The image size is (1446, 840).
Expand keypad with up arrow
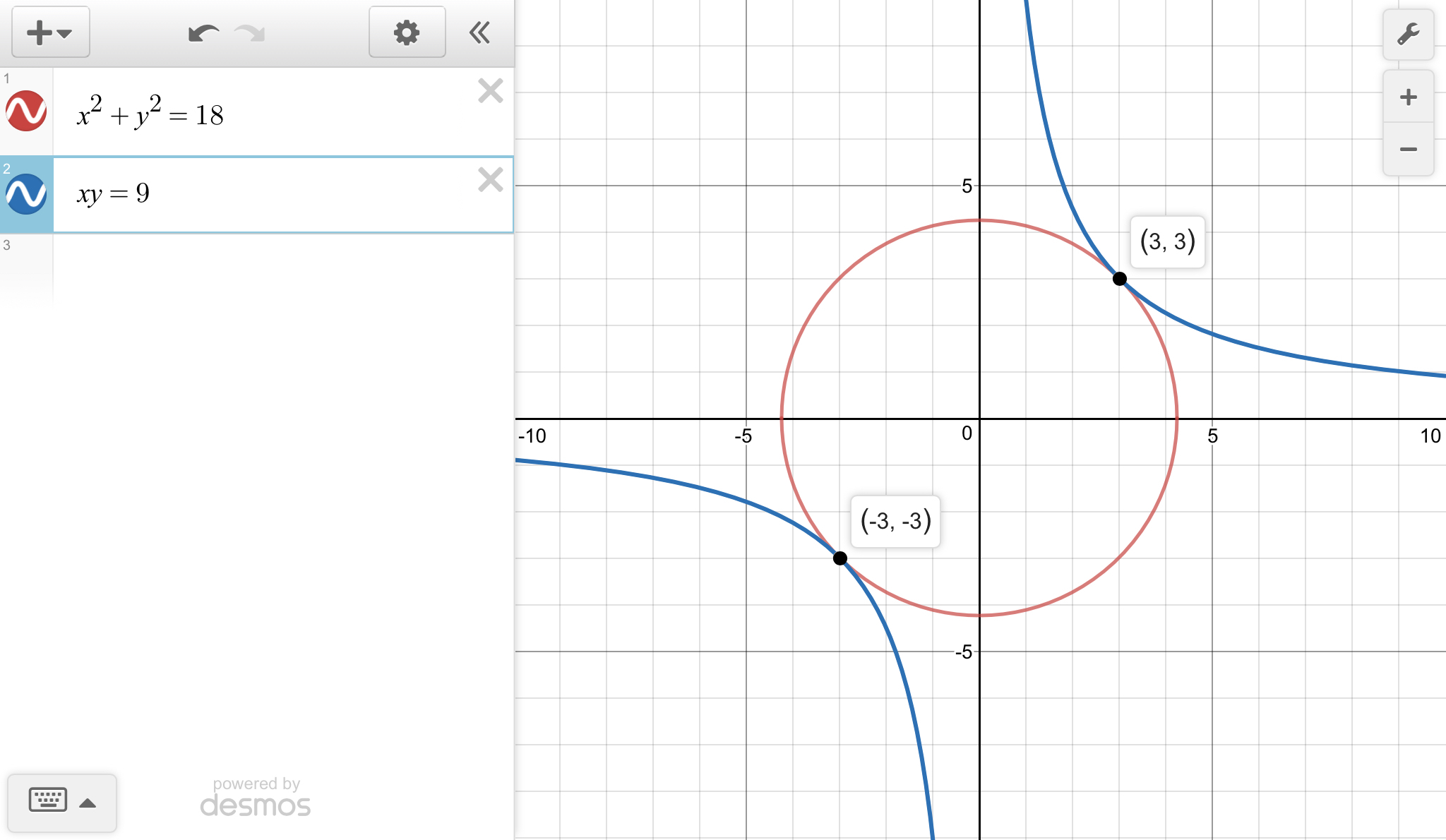pyautogui.click(x=88, y=803)
